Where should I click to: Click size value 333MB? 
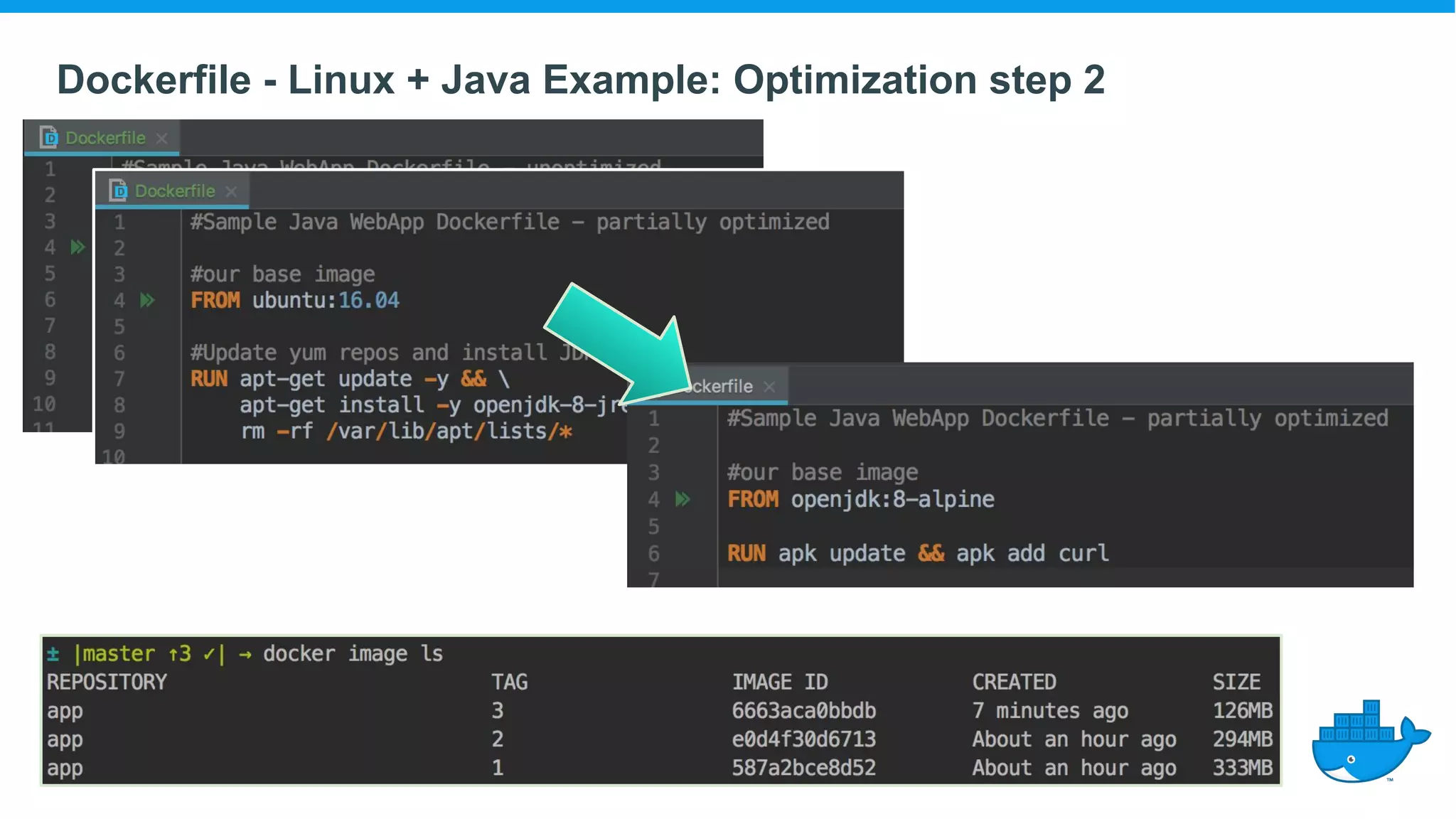pos(1243,767)
